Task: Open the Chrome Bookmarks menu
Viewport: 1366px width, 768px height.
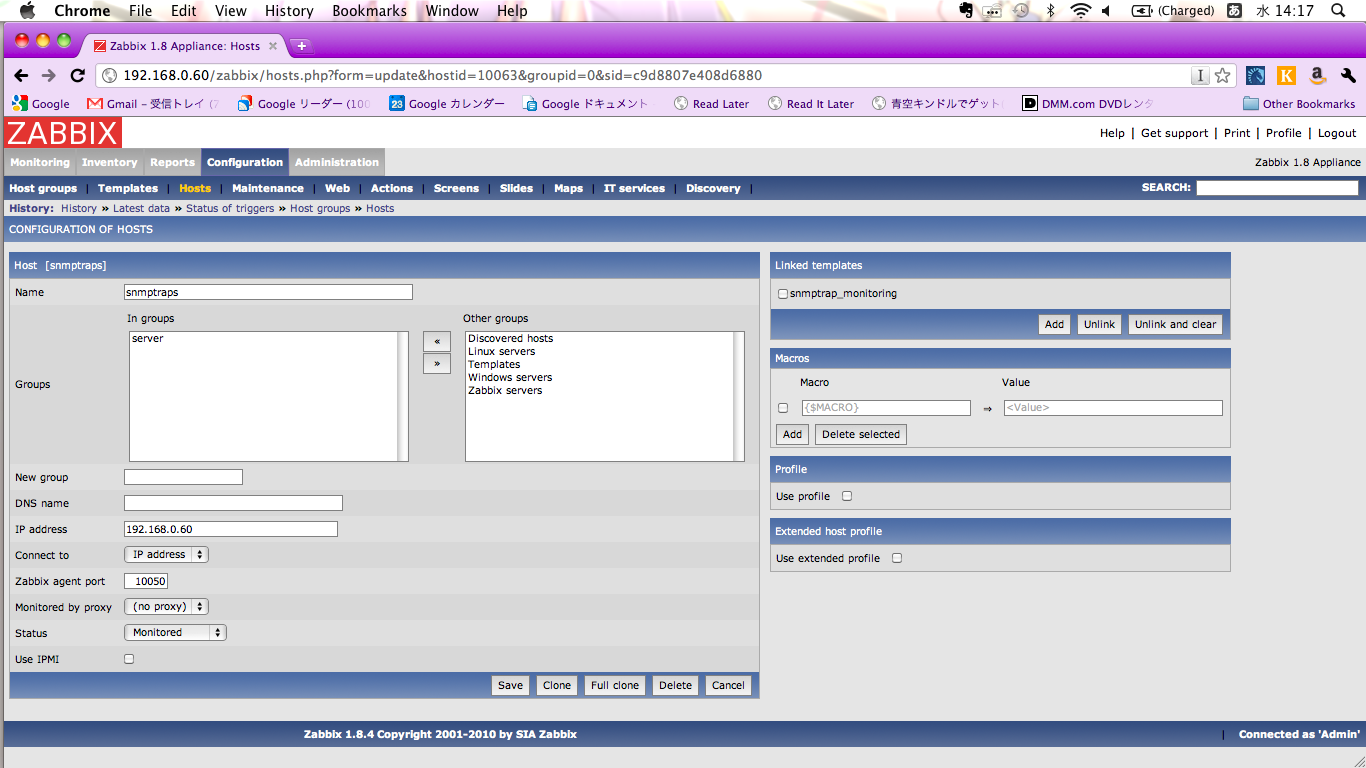Action: (370, 11)
